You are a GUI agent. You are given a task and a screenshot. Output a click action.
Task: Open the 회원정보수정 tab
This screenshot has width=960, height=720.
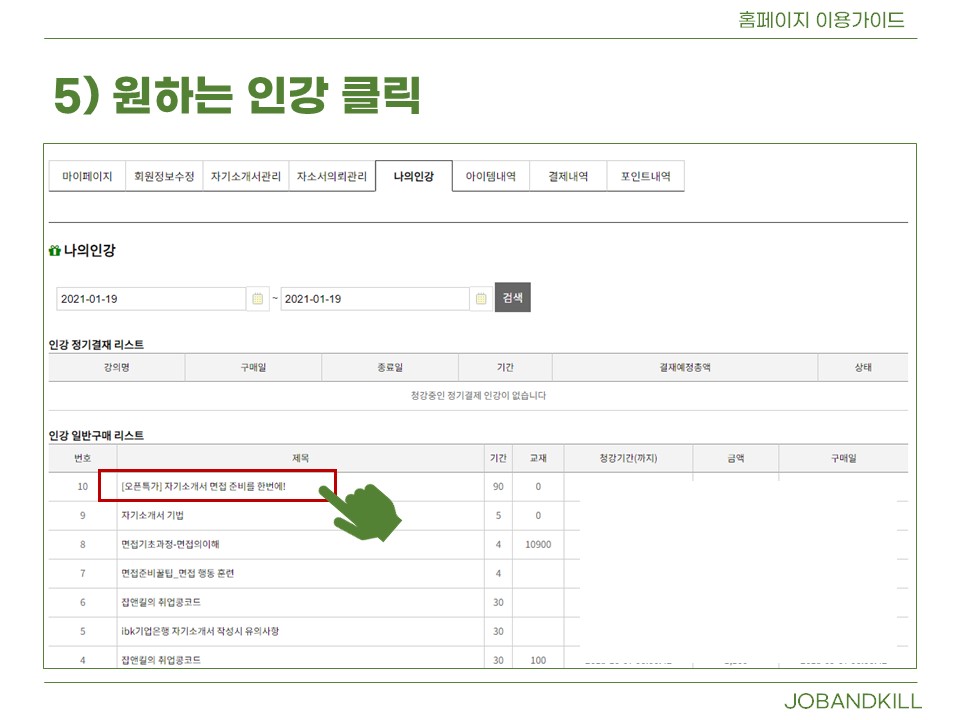(165, 176)
